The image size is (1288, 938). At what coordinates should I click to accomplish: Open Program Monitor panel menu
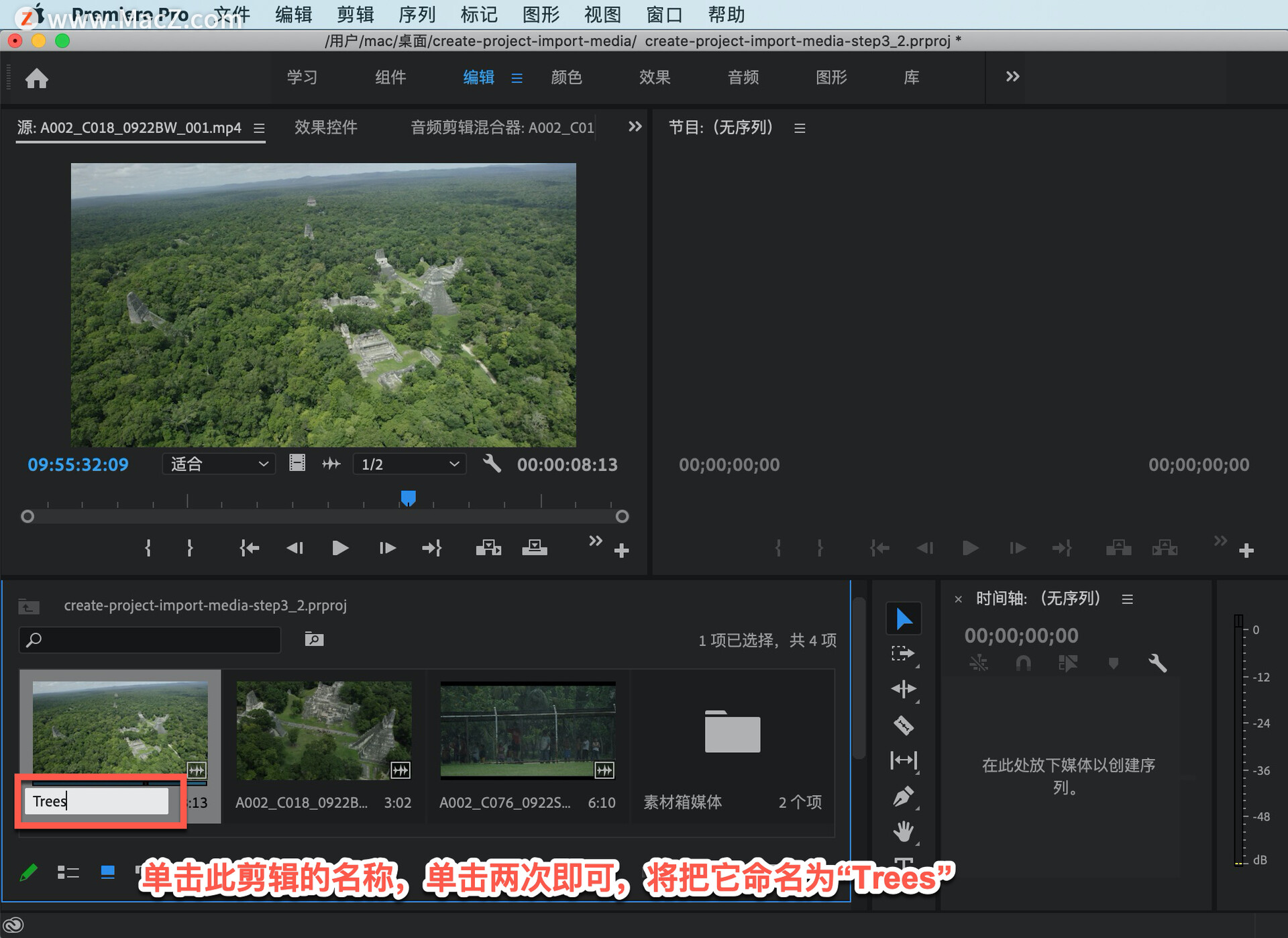(x=800, y=128)
